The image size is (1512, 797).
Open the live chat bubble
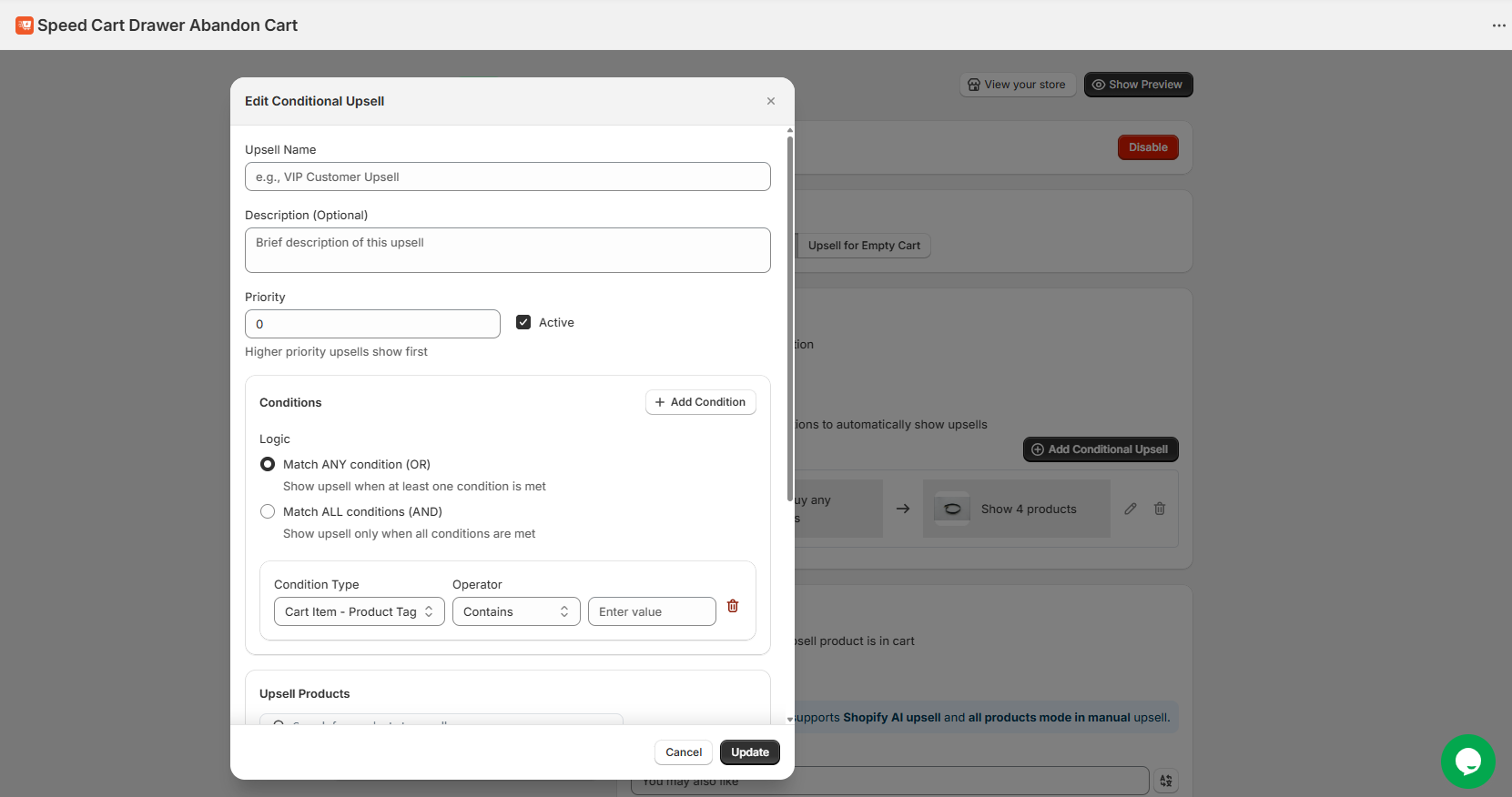(x=1467, y=761)
